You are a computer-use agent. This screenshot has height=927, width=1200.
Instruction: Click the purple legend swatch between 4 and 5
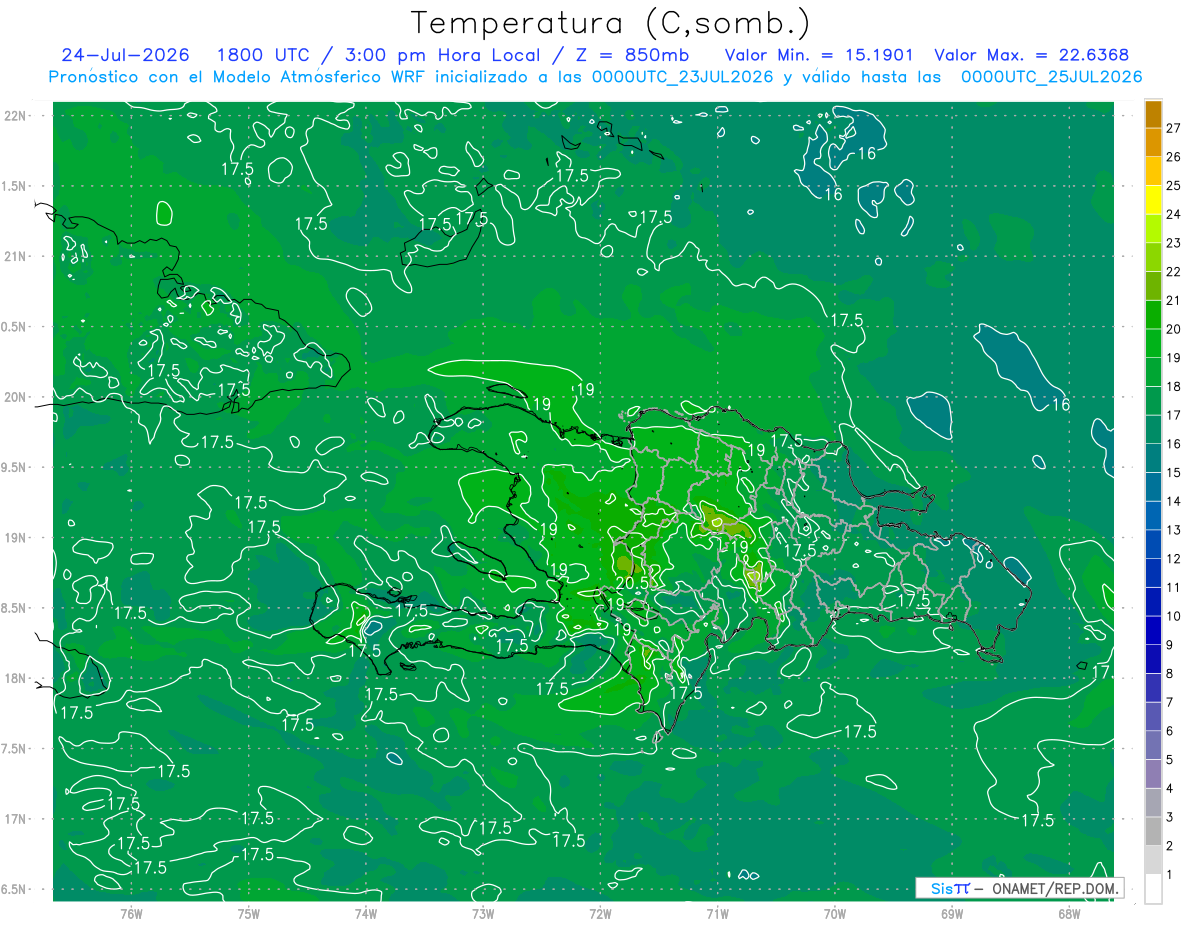[x=1153, y=775]
